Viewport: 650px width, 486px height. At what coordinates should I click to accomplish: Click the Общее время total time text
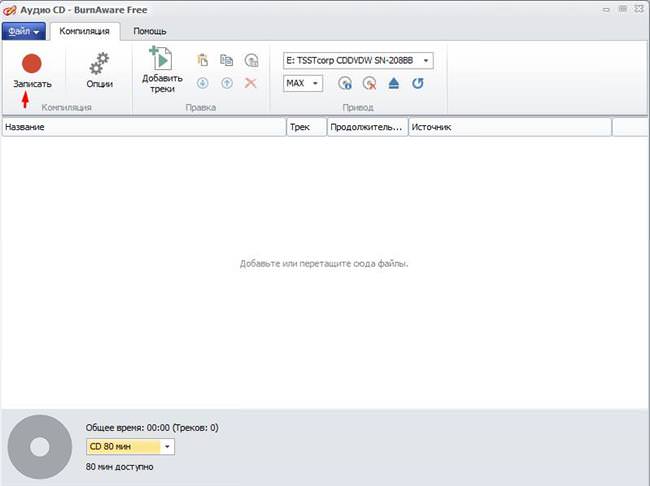tap(152, 428)
